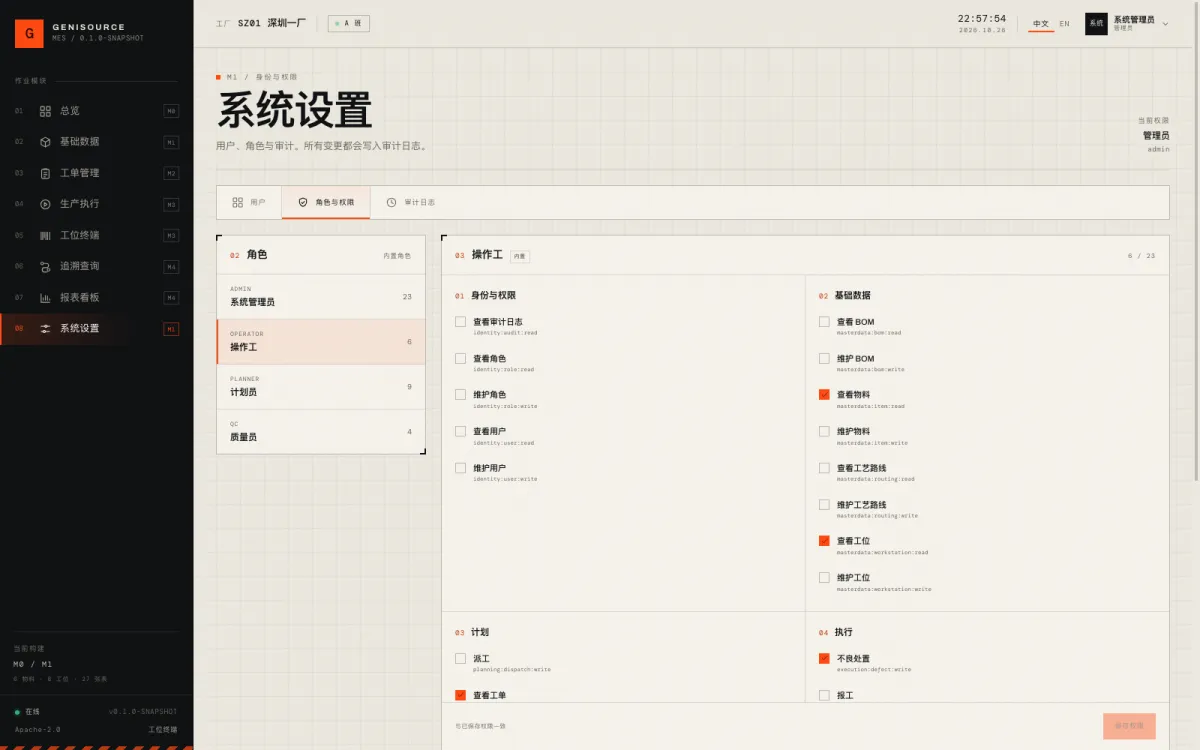Uncheck the 查看工单 permission
The height and width of the screenshot is (750, 1200).
(460, 695)
